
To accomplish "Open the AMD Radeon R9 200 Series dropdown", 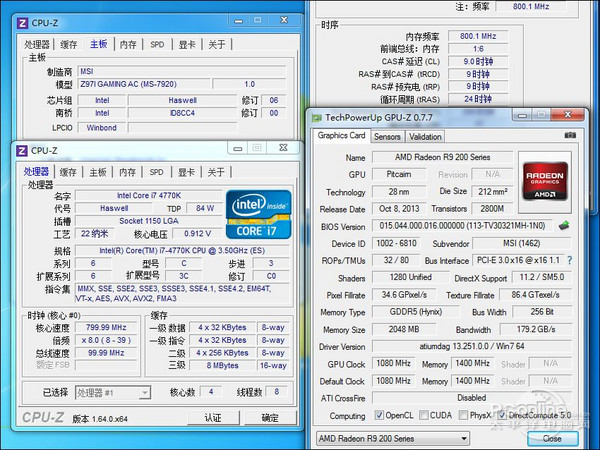I will [x=417, y=438].
